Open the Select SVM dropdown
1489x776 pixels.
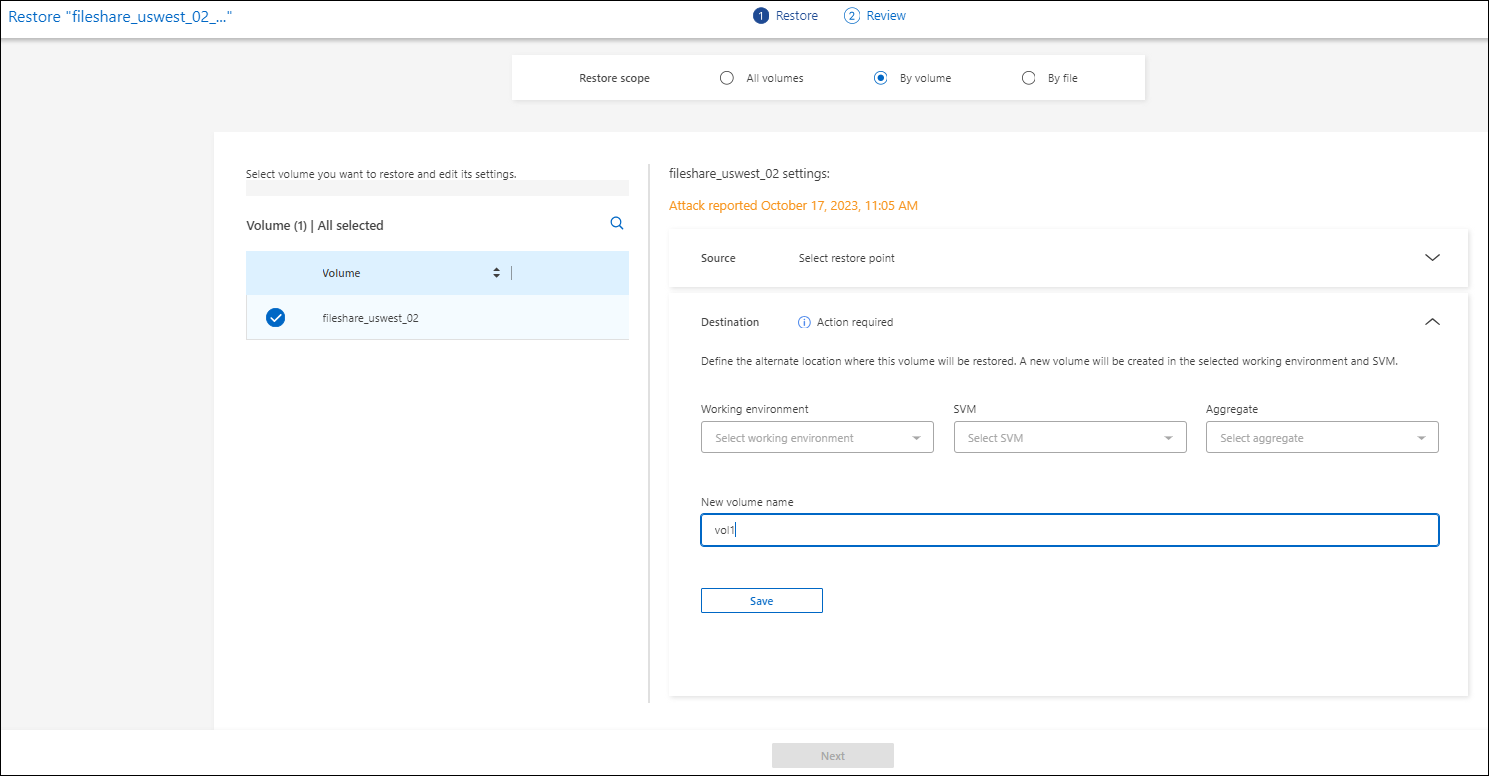point(1070,438)
